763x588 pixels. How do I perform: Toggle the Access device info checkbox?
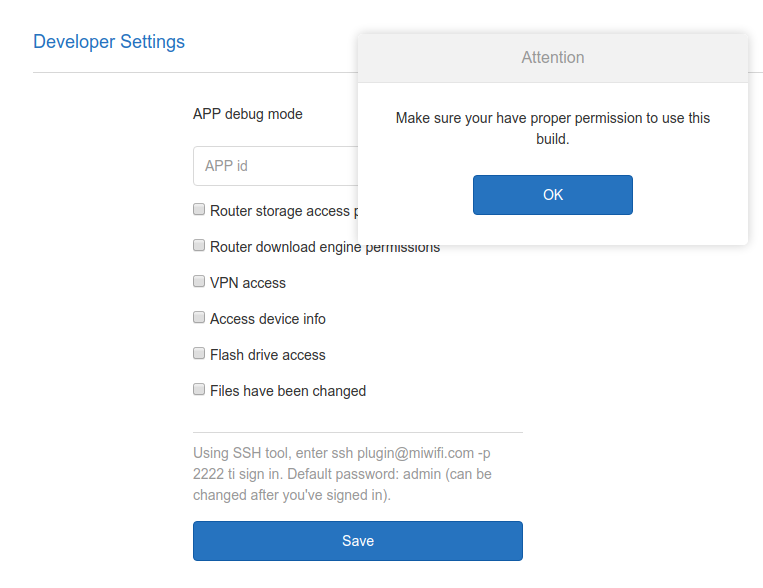coord(199,317)
